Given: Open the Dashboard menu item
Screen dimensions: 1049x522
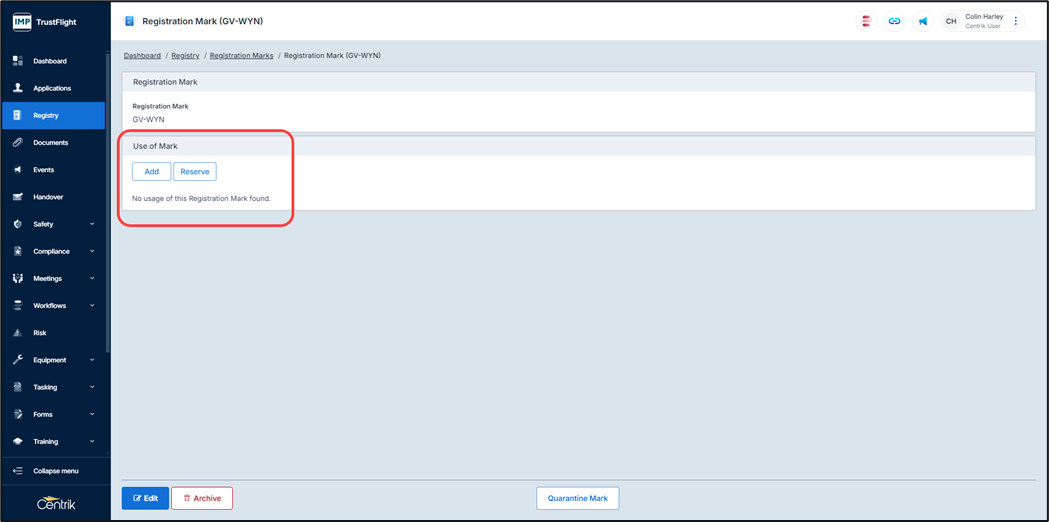Looking at the screenshot, I should (x=53, y=61).
